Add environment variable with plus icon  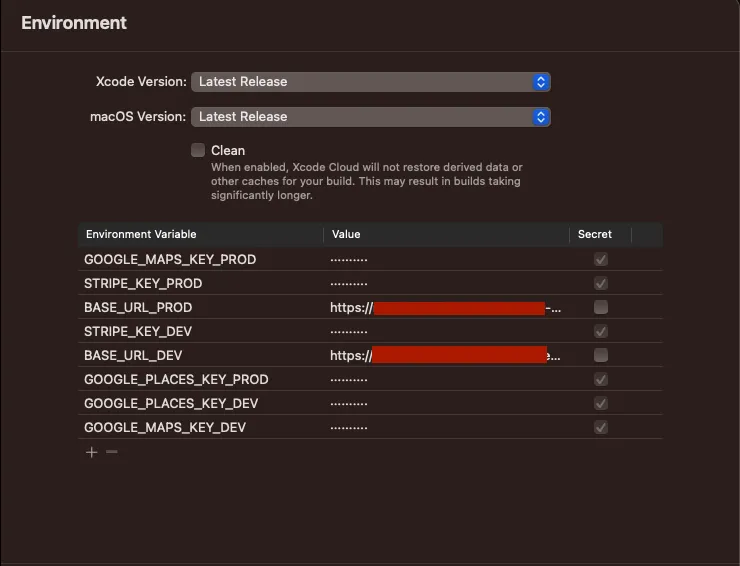(x=92, y=452)
